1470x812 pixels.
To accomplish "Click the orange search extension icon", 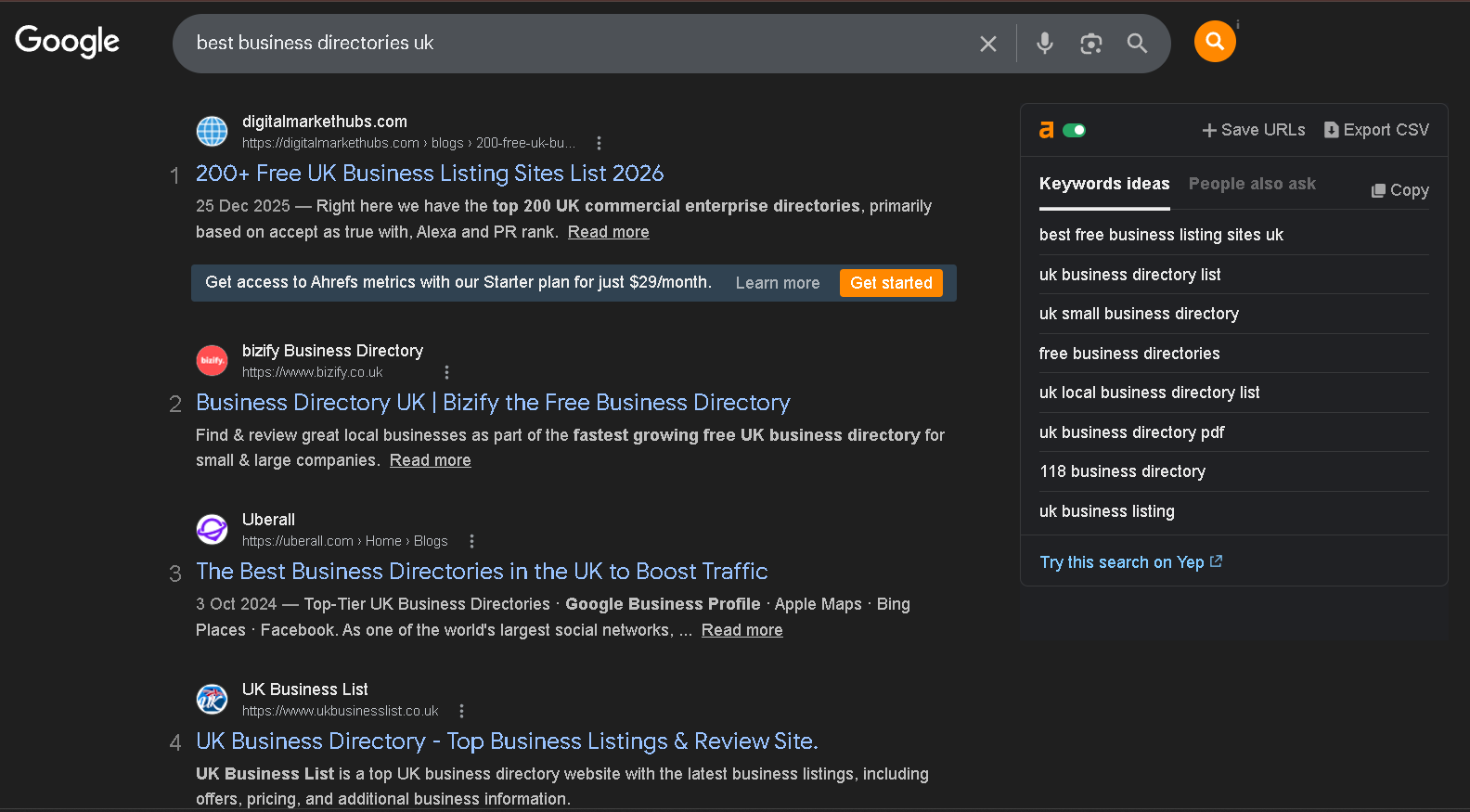I will tap(1215, 41).
